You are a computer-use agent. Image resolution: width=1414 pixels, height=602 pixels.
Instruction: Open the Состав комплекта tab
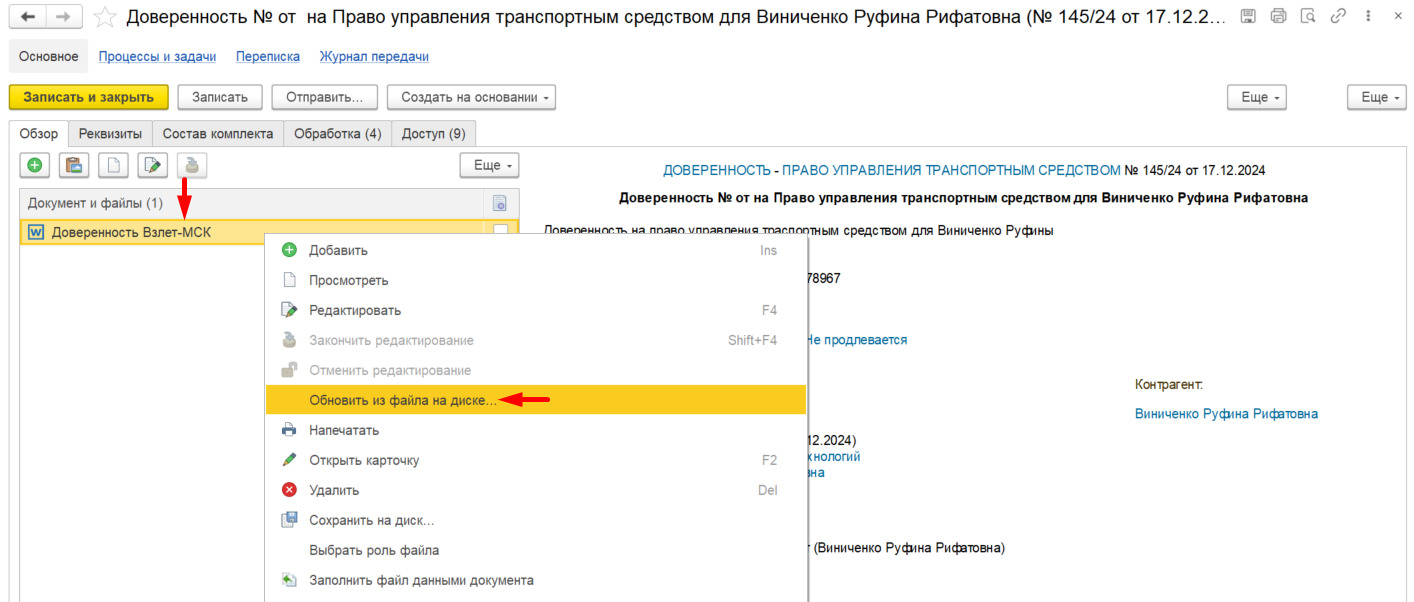pyautogui.click(x=218, y=133)
